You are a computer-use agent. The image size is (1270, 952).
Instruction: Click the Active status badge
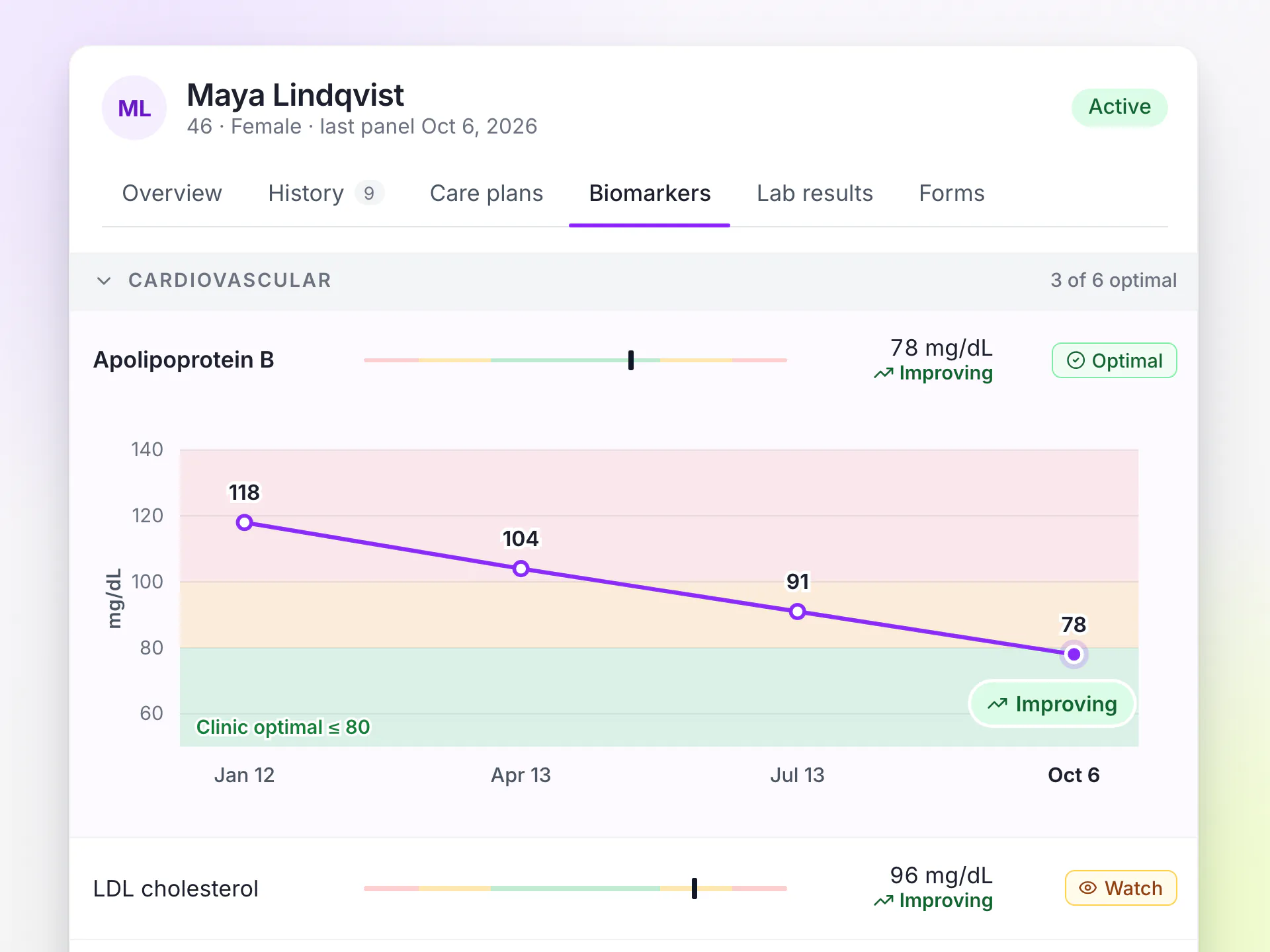(1119, 107)
